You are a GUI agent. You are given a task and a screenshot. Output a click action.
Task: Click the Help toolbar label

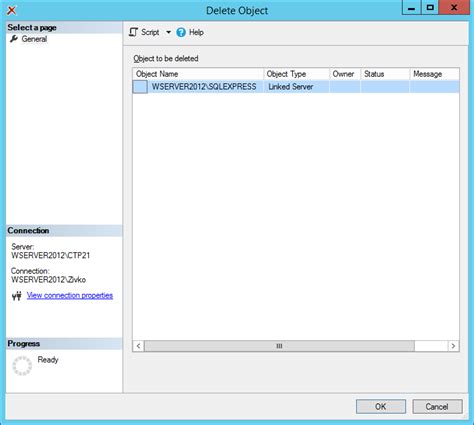[x=196, y=32]
